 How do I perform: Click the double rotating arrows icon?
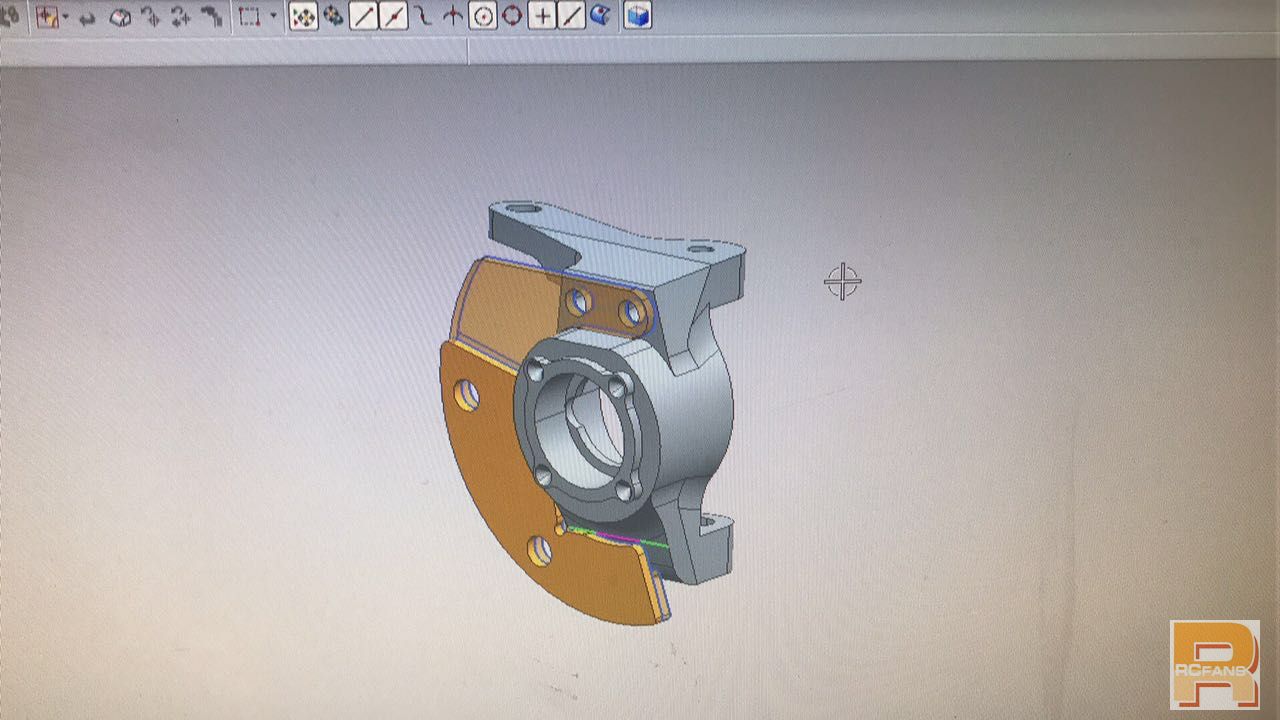coord(180,16)
